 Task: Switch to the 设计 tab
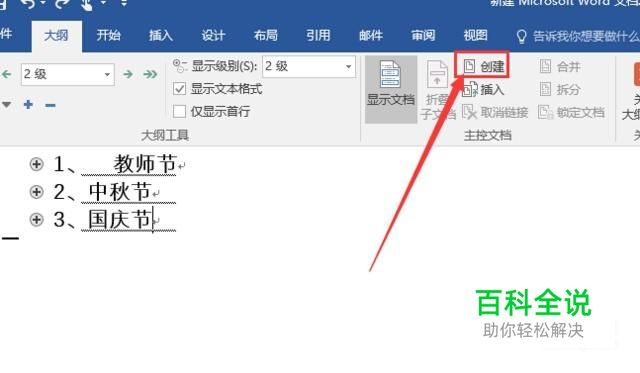(213, 36)
